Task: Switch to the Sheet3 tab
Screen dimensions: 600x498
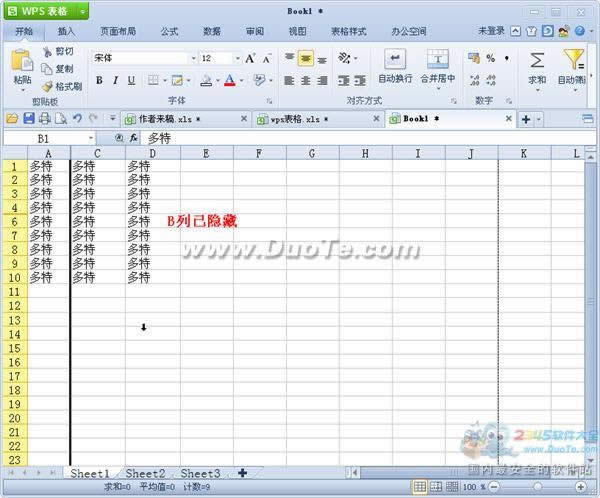Action: [x=201, y=474]
